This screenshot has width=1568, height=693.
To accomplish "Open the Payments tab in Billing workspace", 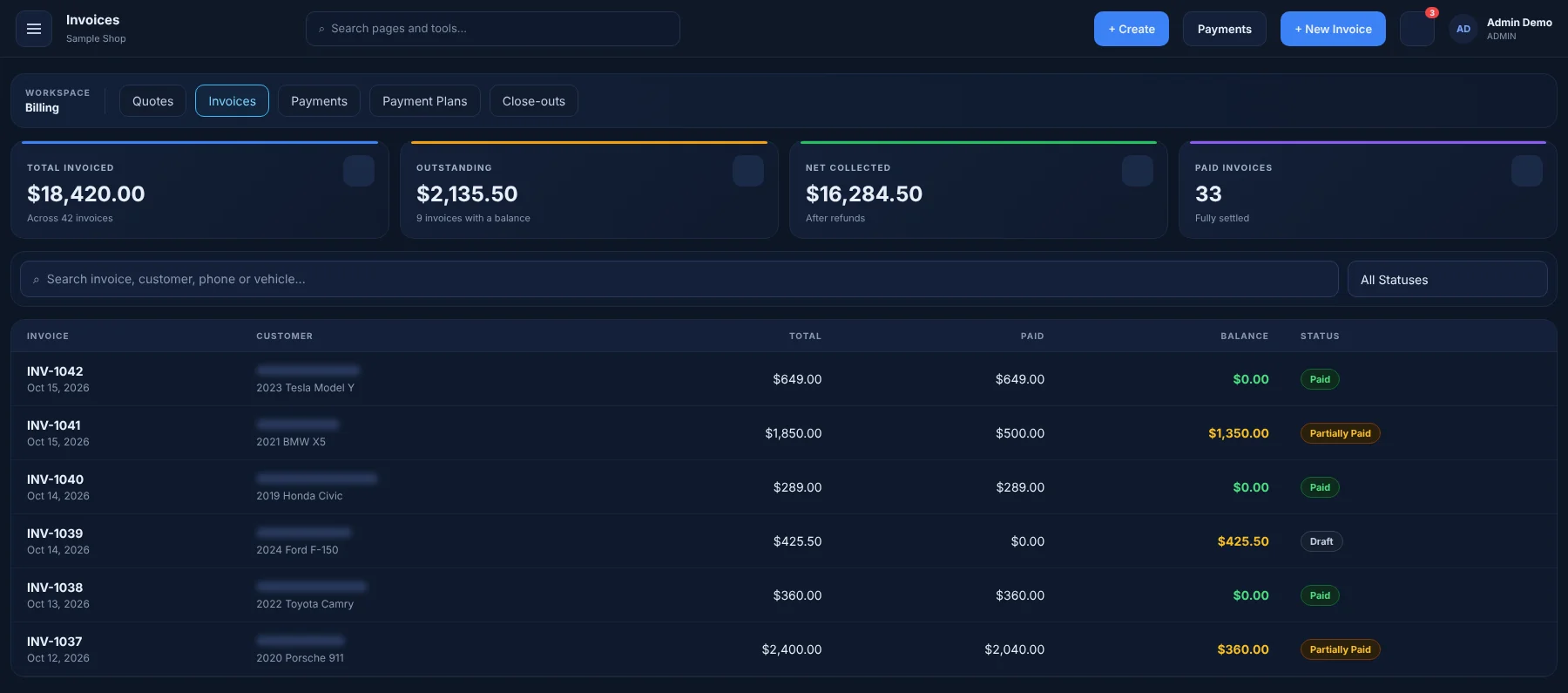I will (x=319, y=101).
